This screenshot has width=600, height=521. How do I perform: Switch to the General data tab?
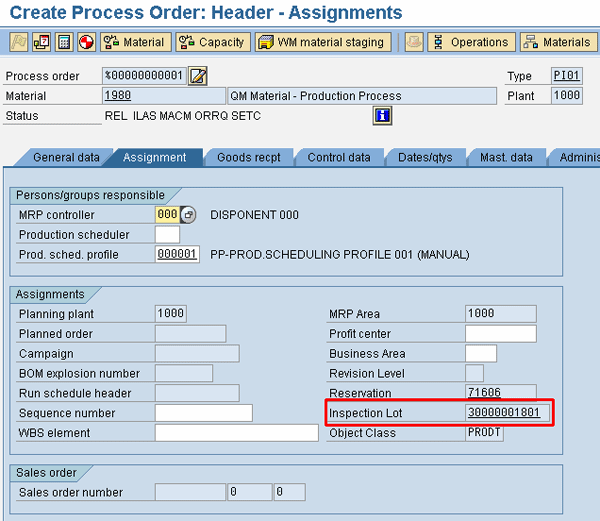pyautogui.click(x=66, y=157)
